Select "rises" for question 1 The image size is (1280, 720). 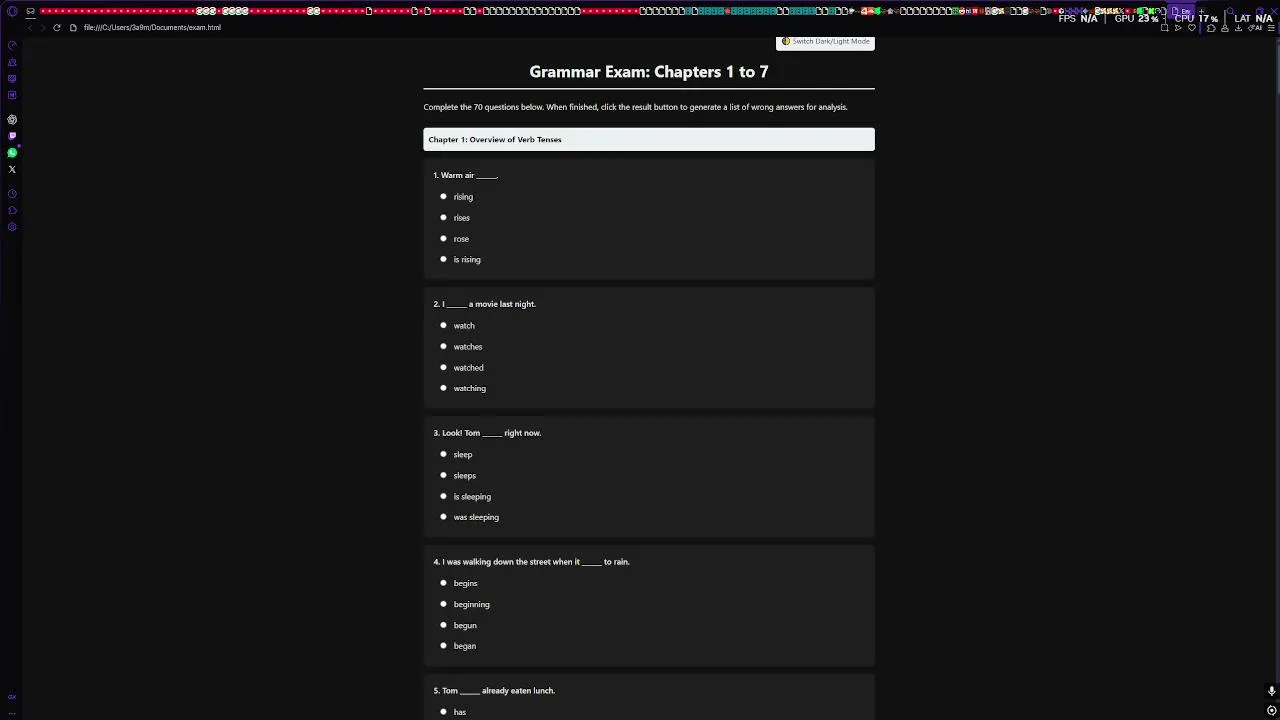pos(443,218)
